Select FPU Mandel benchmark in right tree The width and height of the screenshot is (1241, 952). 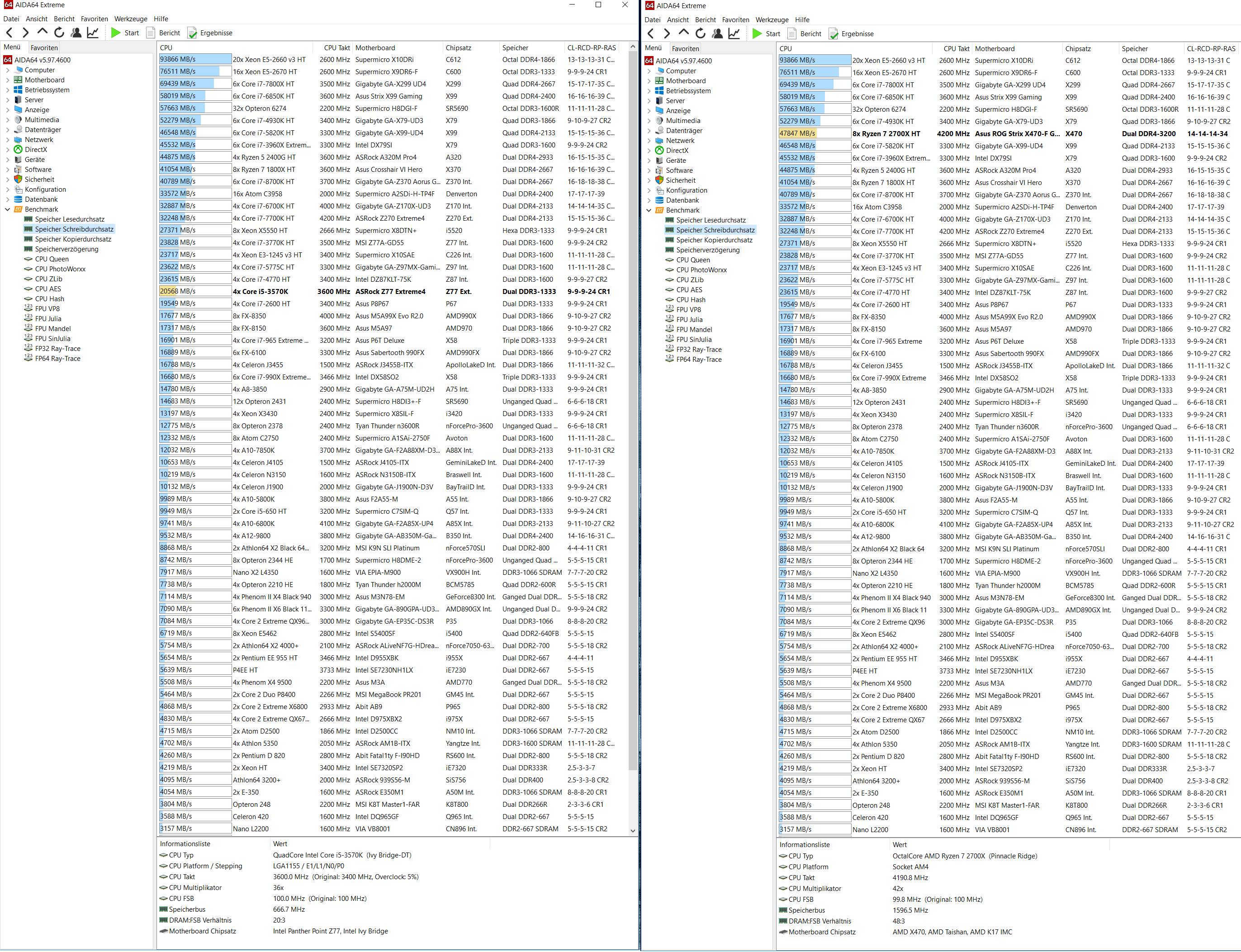tap(694, 329)
